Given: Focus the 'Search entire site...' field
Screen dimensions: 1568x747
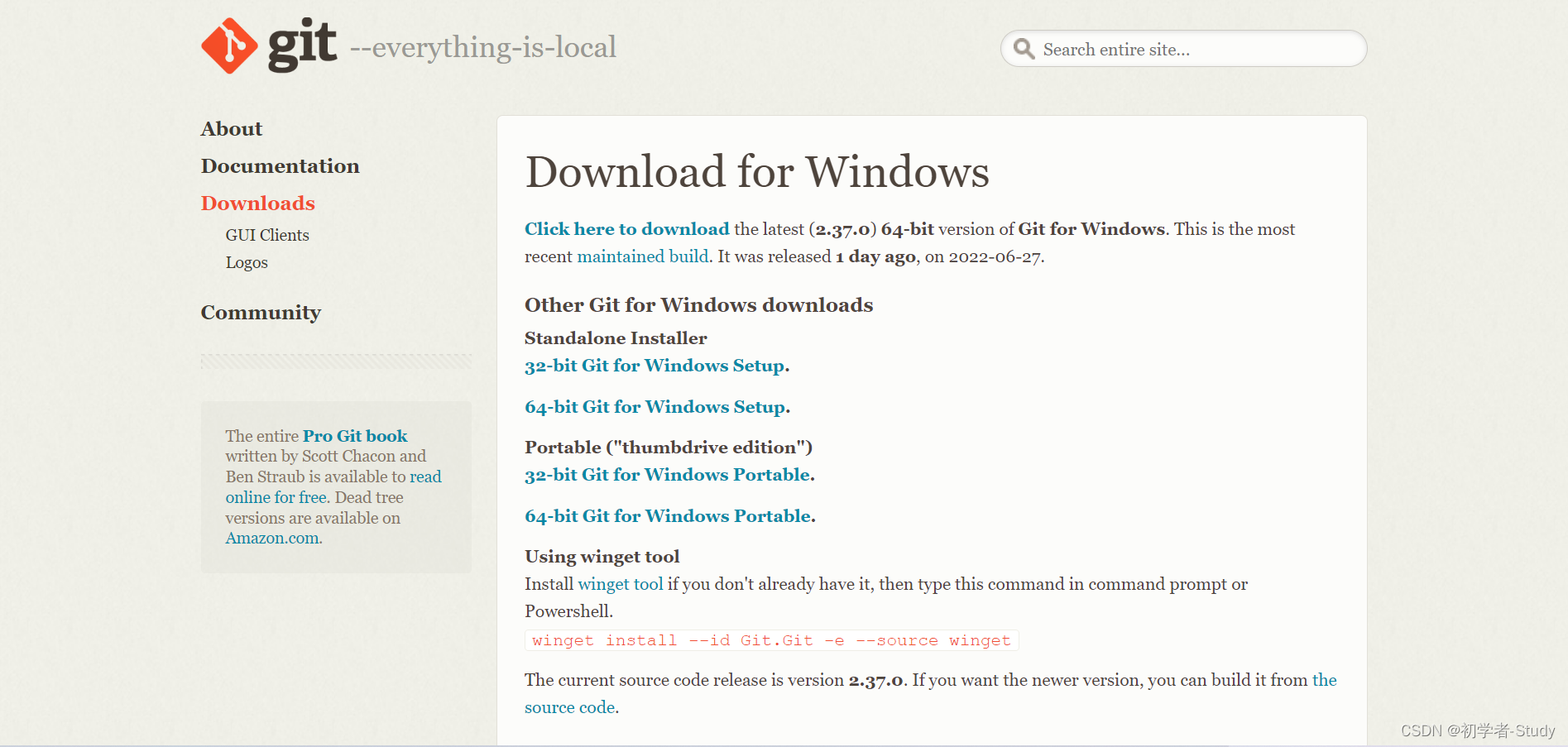Looking at the screenshot, I should 1183,49.
